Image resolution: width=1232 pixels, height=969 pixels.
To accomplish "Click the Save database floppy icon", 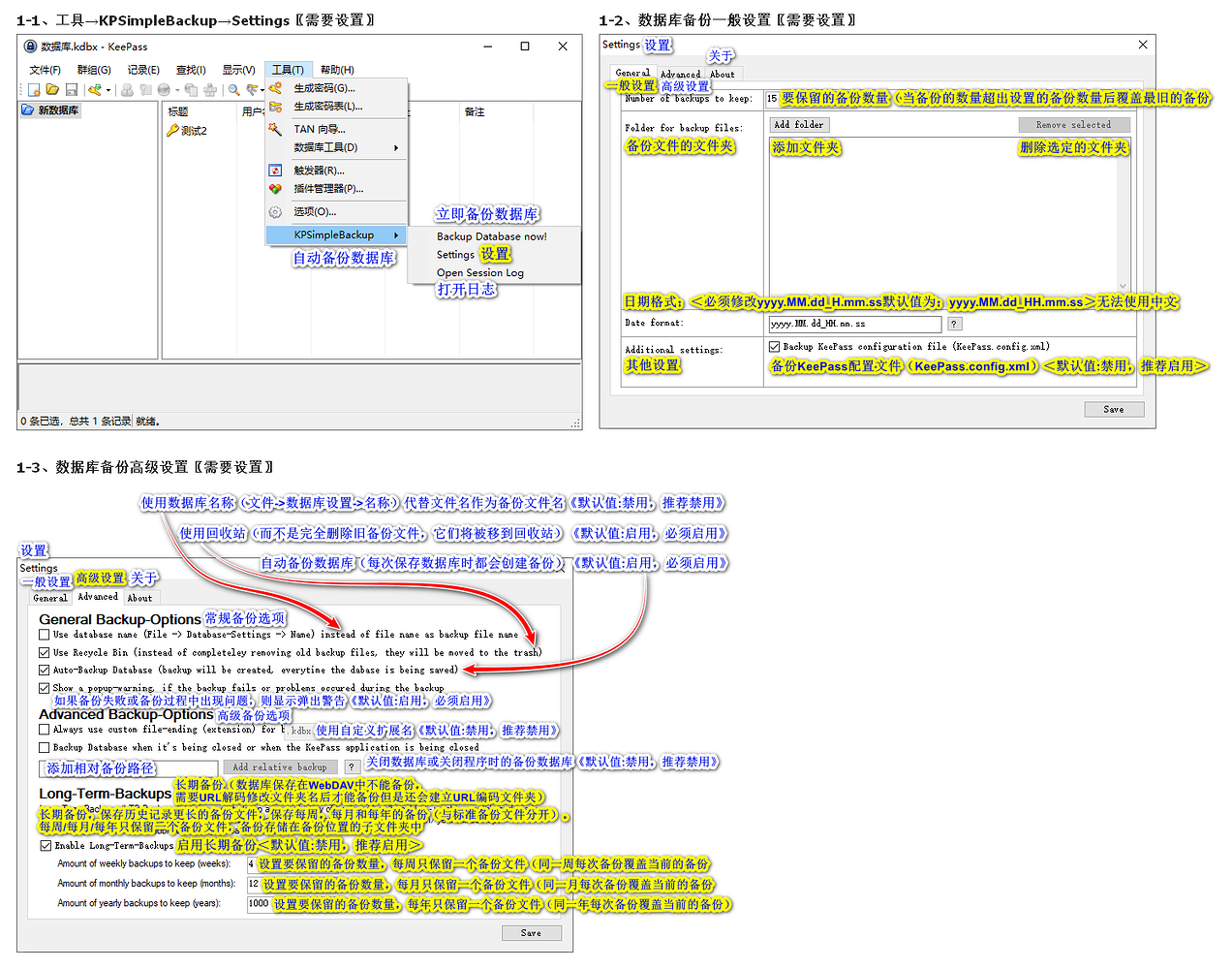I will point(72,90).
